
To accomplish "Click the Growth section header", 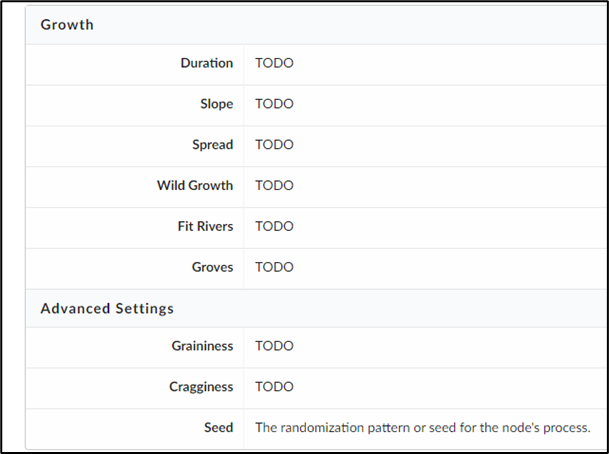I will [x=67, y=24].
